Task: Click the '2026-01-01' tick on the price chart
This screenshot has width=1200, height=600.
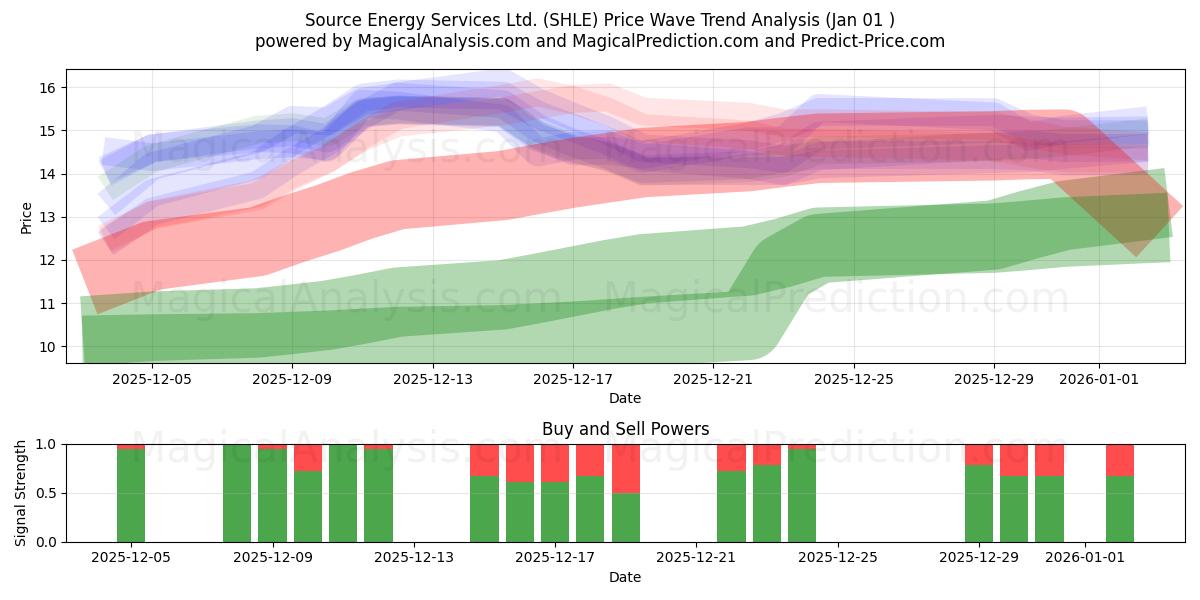Action: (1099, 379)
